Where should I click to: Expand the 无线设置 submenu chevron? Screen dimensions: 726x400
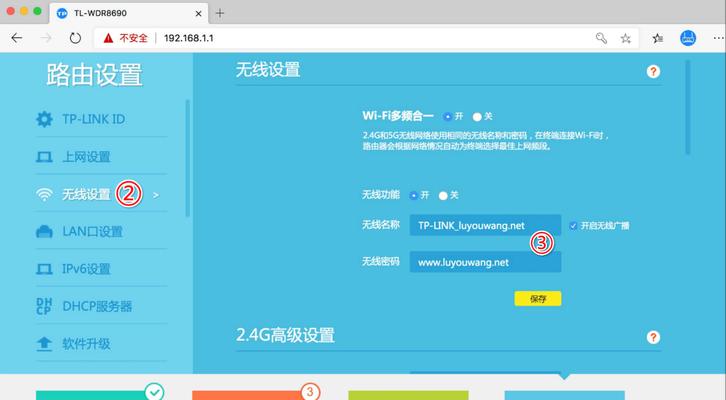tap(156, 195)
